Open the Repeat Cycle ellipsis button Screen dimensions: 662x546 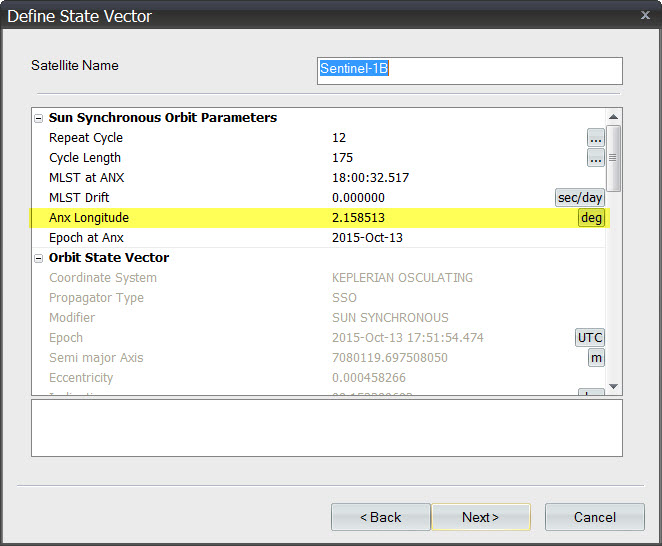tap(595, 138)
